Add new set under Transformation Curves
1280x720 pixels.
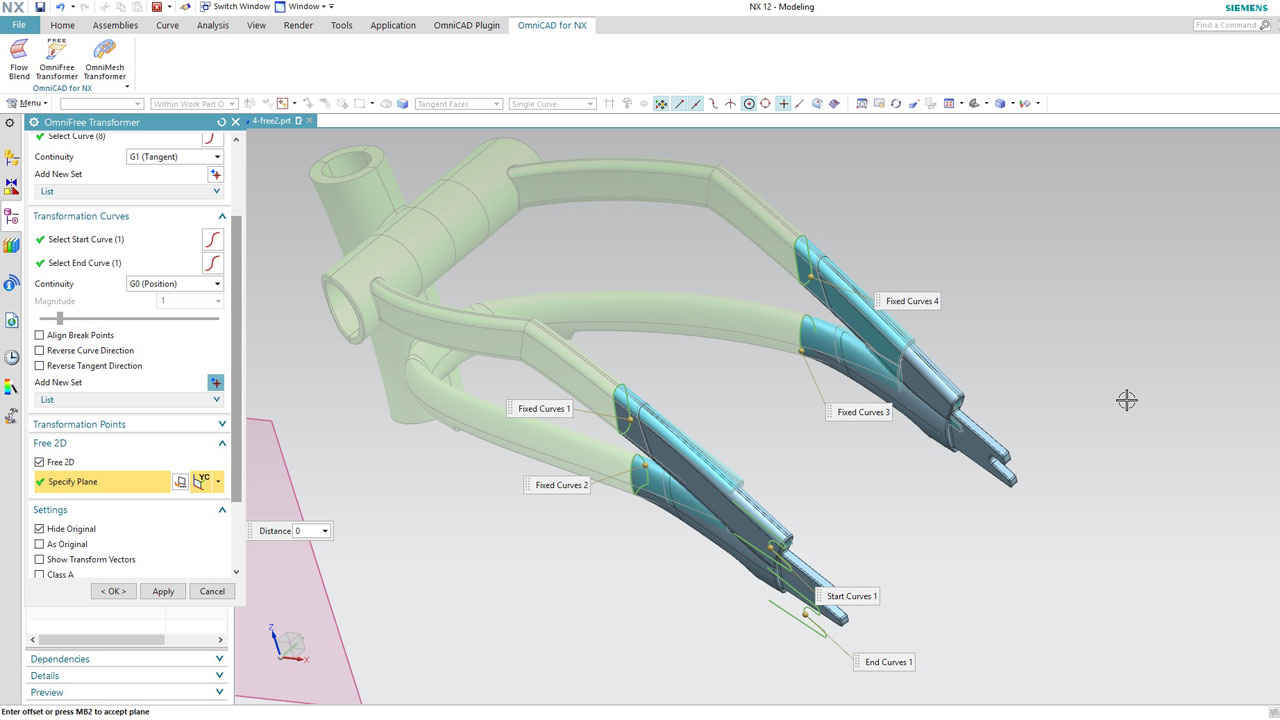coord(215,383)
